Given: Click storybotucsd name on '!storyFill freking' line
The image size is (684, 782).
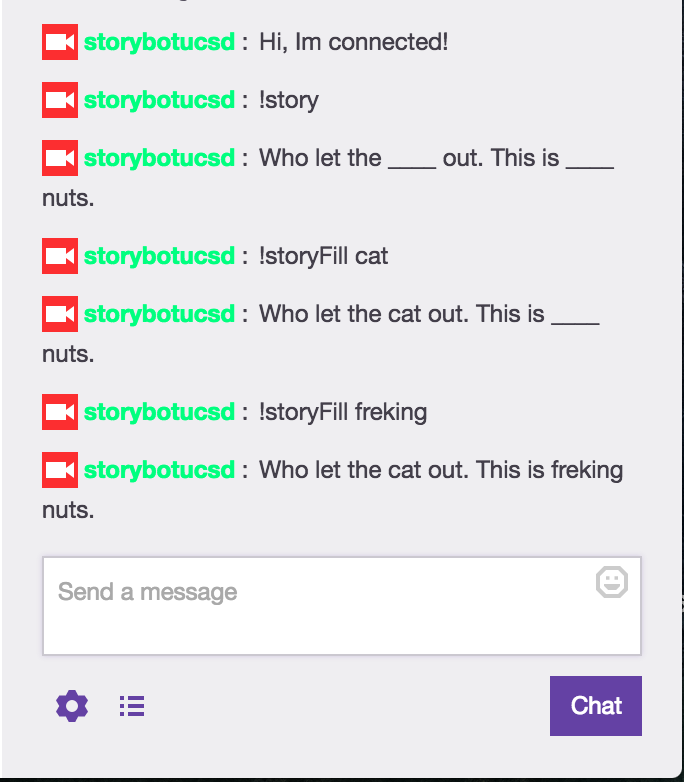Looking at the screenshot, I should click(x=159, y=412).
